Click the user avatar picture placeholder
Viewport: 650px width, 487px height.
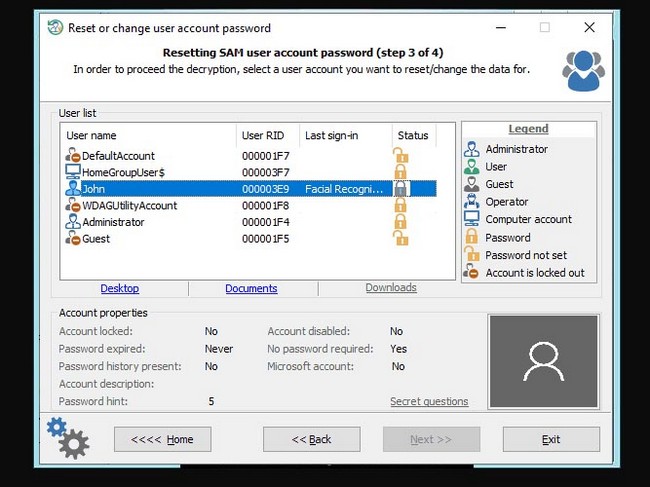(543, 363)
